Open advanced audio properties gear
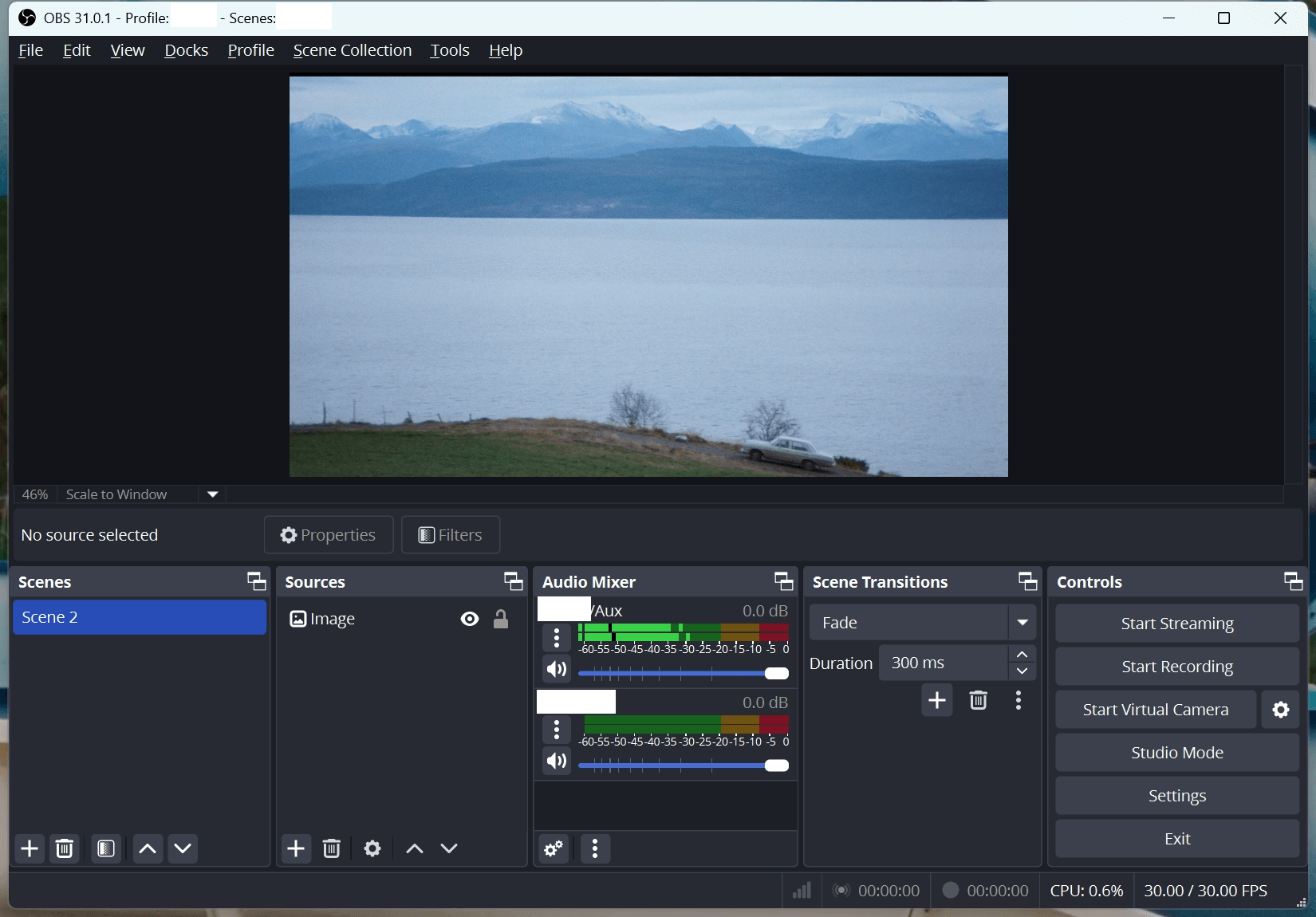The height and width of the screenshot is (917, 1316). click(553, 849)
